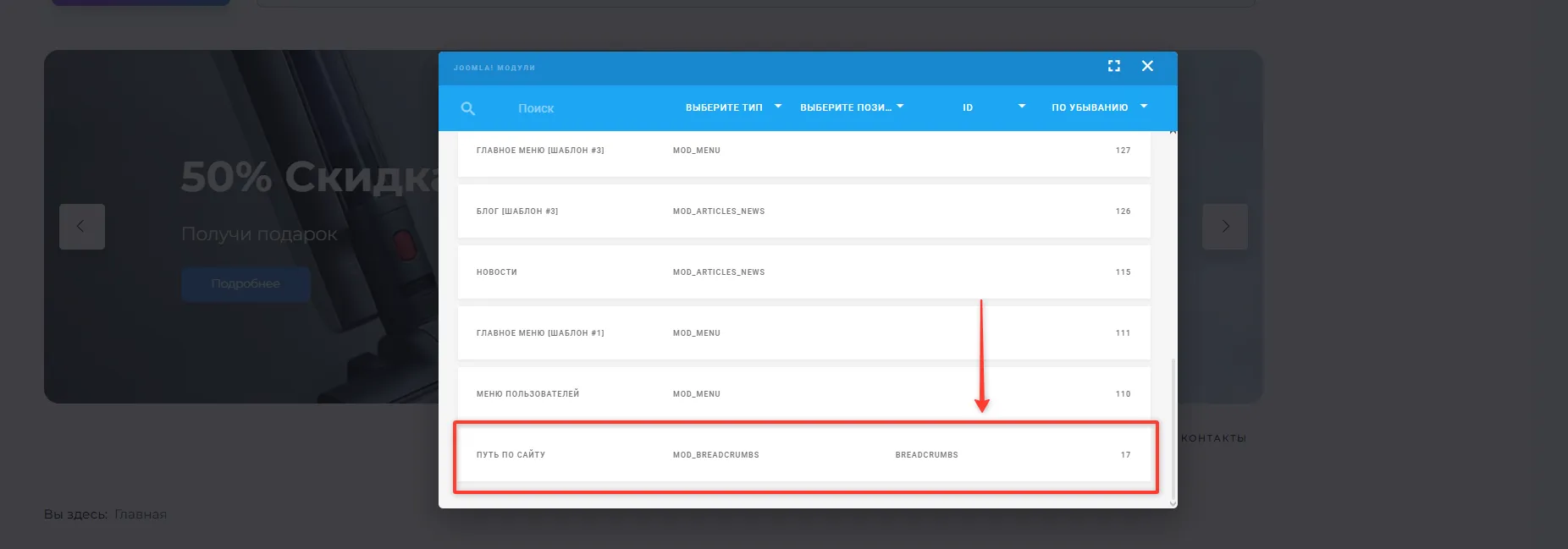Open the 'Контакты' menu item
1568x549 pixels.
[1212, 438]
